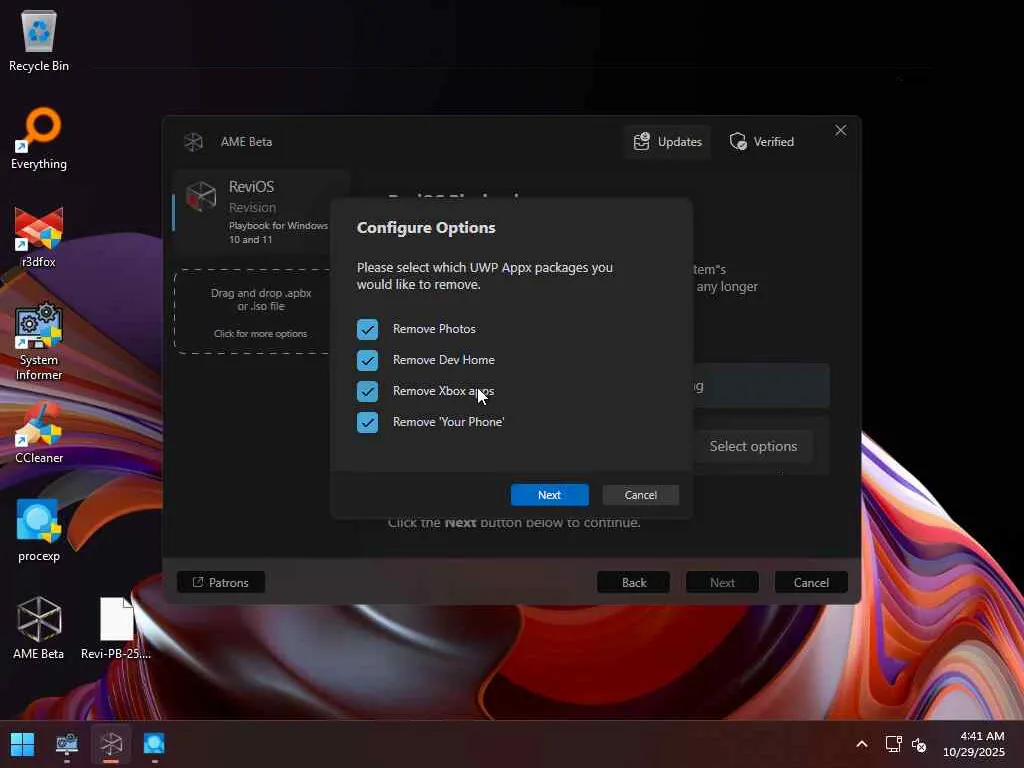Click the blue Next button in Configure Options

[549, 495]
